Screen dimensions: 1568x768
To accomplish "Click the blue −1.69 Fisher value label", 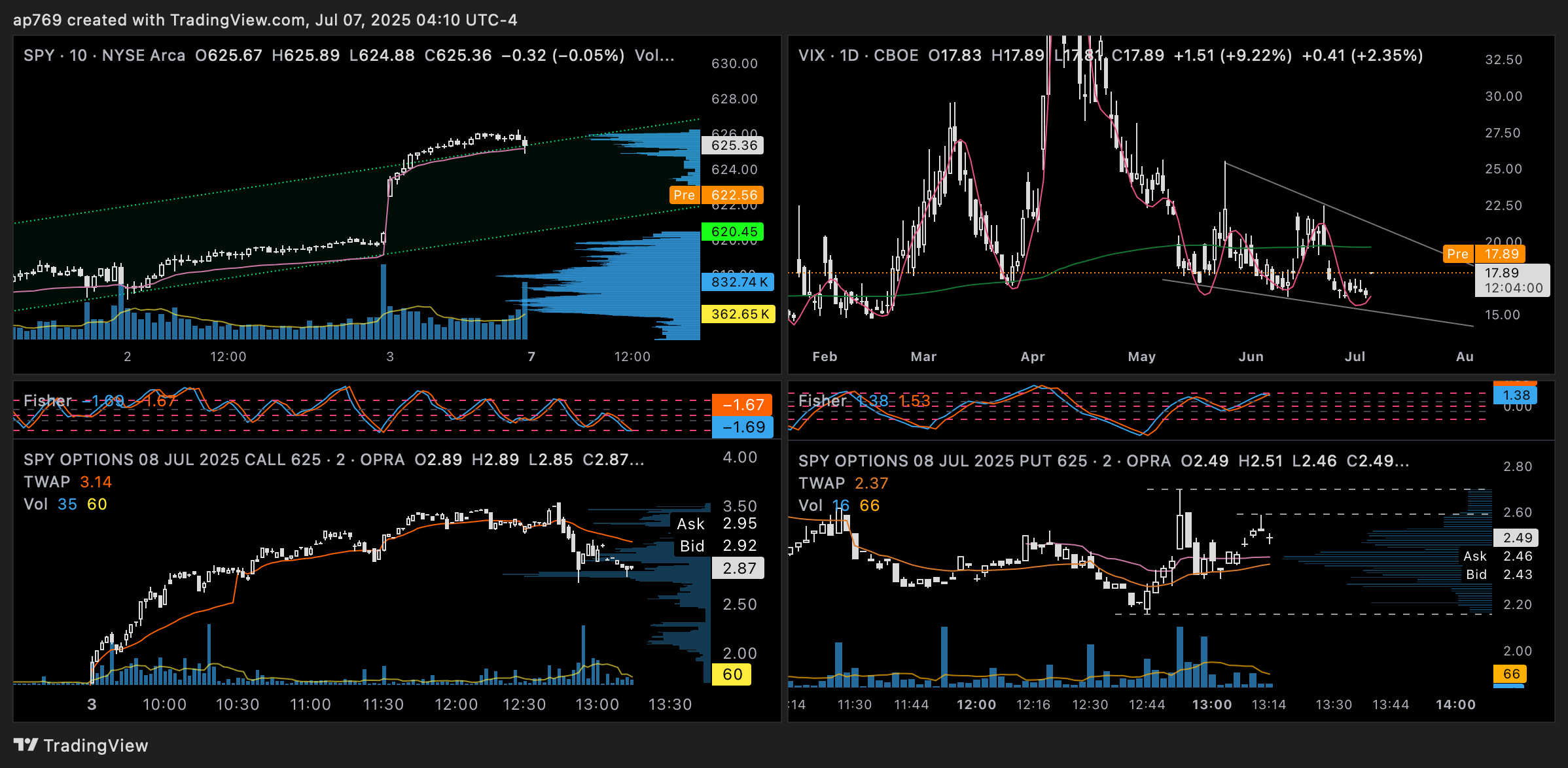I will pyautogui.click(x=743, y=427).
